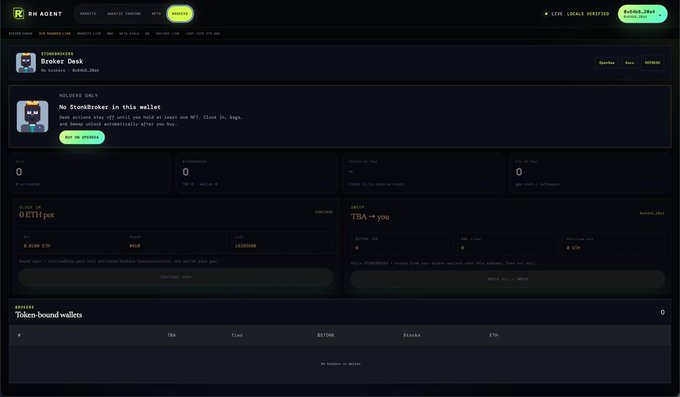Screen dimensions: 680x397
Task: Click the Live status dot indicator
Action: click(546, 14)
